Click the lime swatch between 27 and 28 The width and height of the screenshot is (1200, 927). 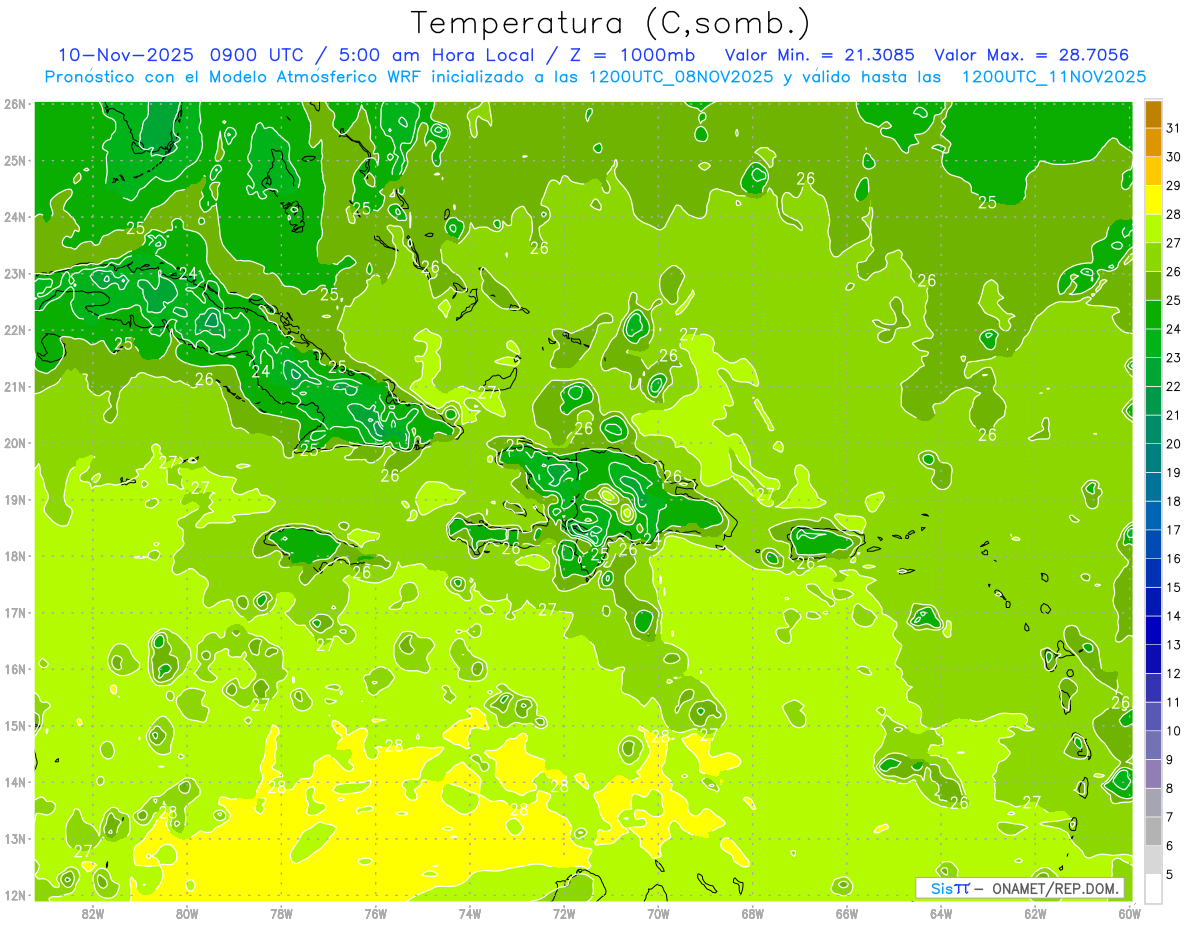[x=1153, y=228]
